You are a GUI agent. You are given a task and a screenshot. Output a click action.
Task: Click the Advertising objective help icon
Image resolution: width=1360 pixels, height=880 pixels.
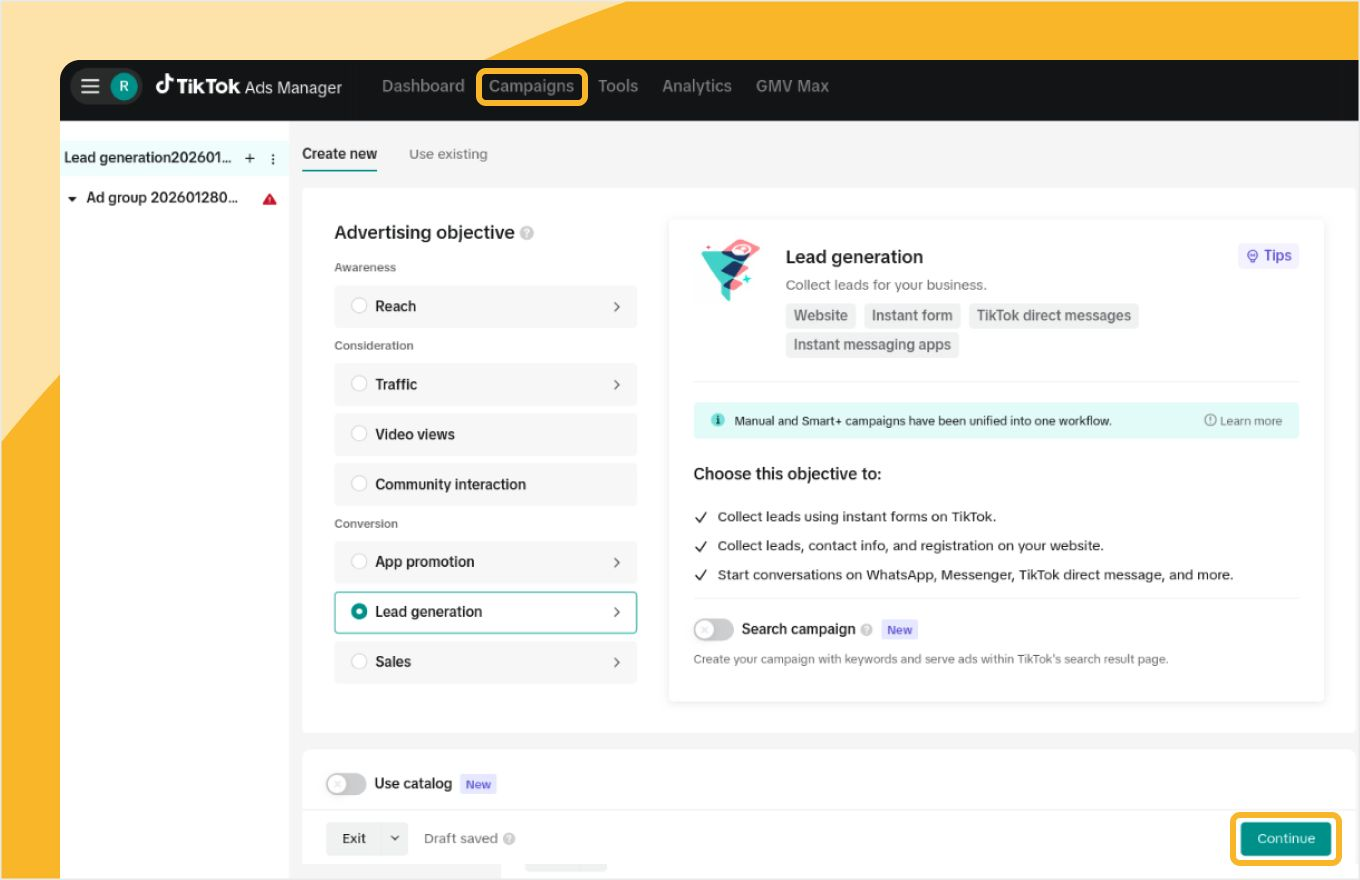pyautogui.click(x=527, y=233)
